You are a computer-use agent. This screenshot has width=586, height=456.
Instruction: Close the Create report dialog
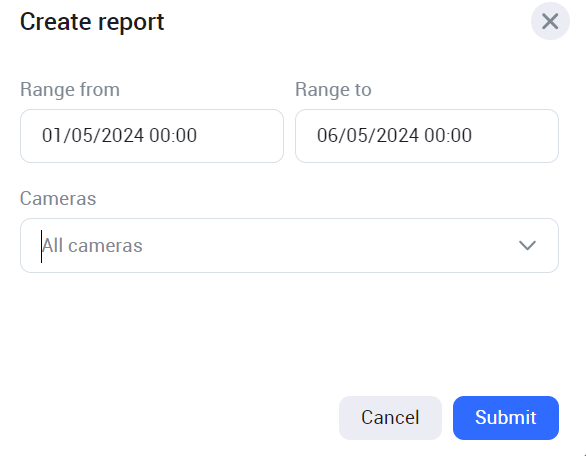point(550,21)
